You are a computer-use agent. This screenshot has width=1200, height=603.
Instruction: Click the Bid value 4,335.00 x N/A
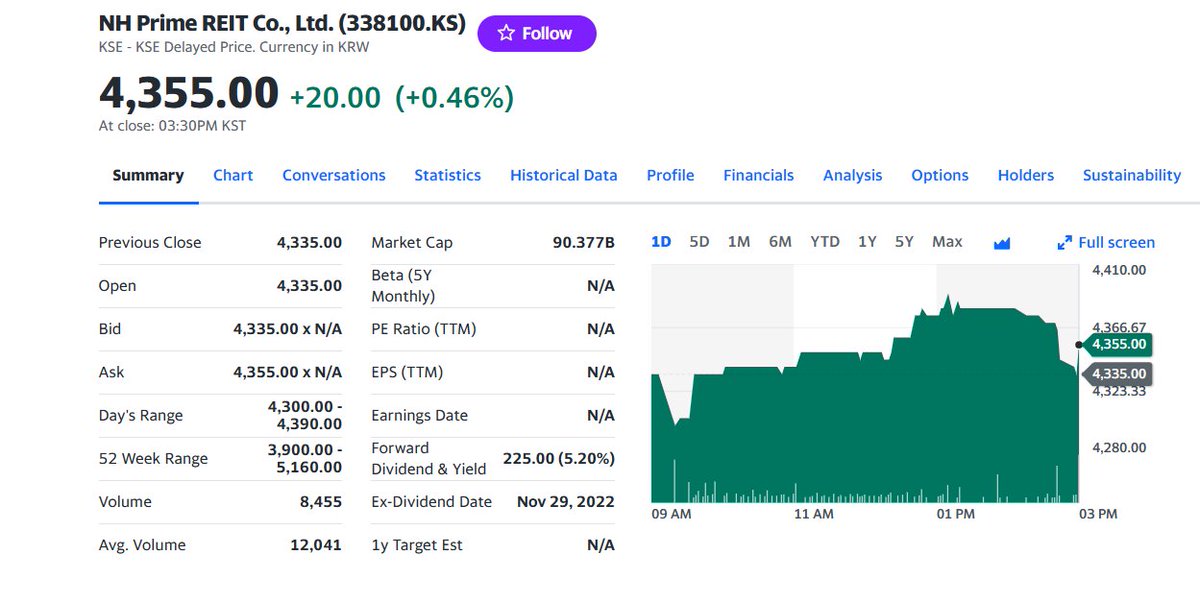click(x=287, y=329)
